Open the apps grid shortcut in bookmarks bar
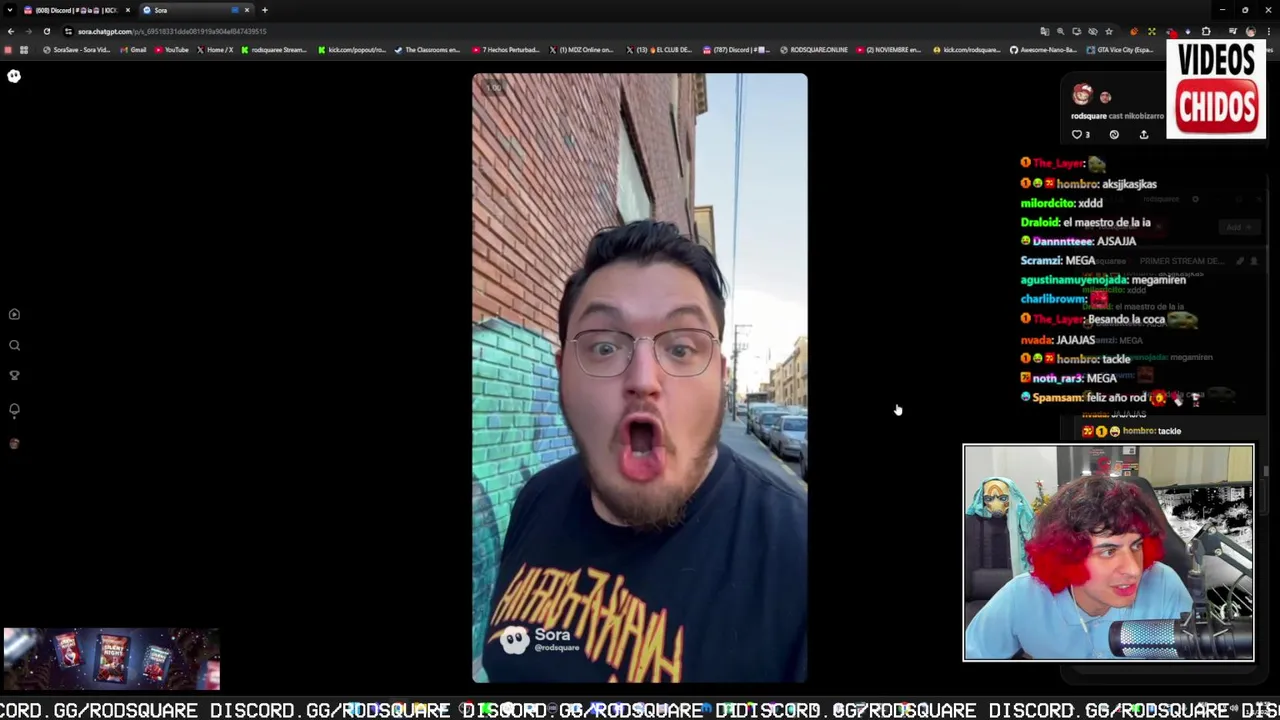Image resolution: width=1280 pixels, height=720 pixels. coord(24,50)
